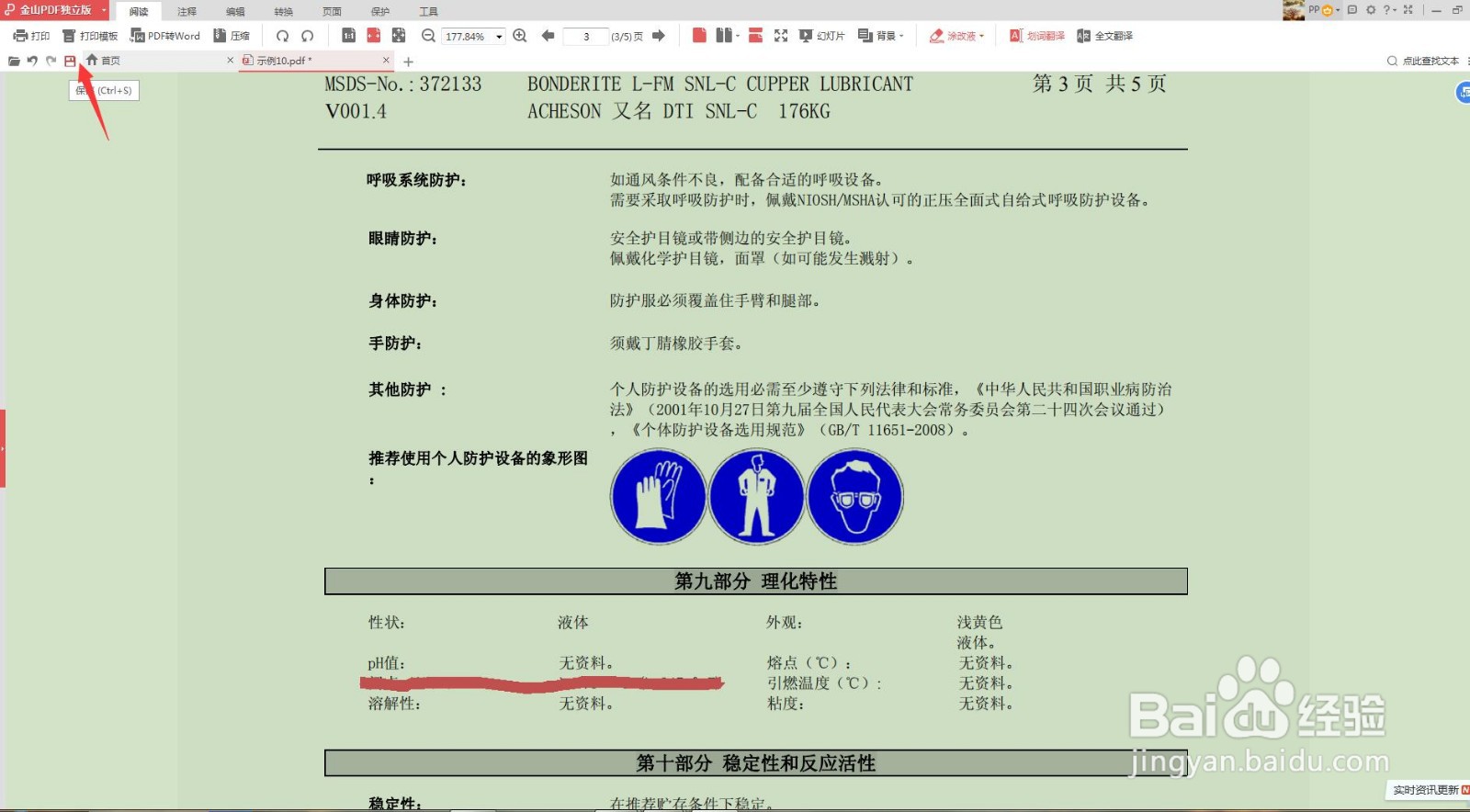The width and height of the screenshot is (1470, 812).
Task: Toggle the 划词翻译 word translation tool
Action: (1037, 36)
